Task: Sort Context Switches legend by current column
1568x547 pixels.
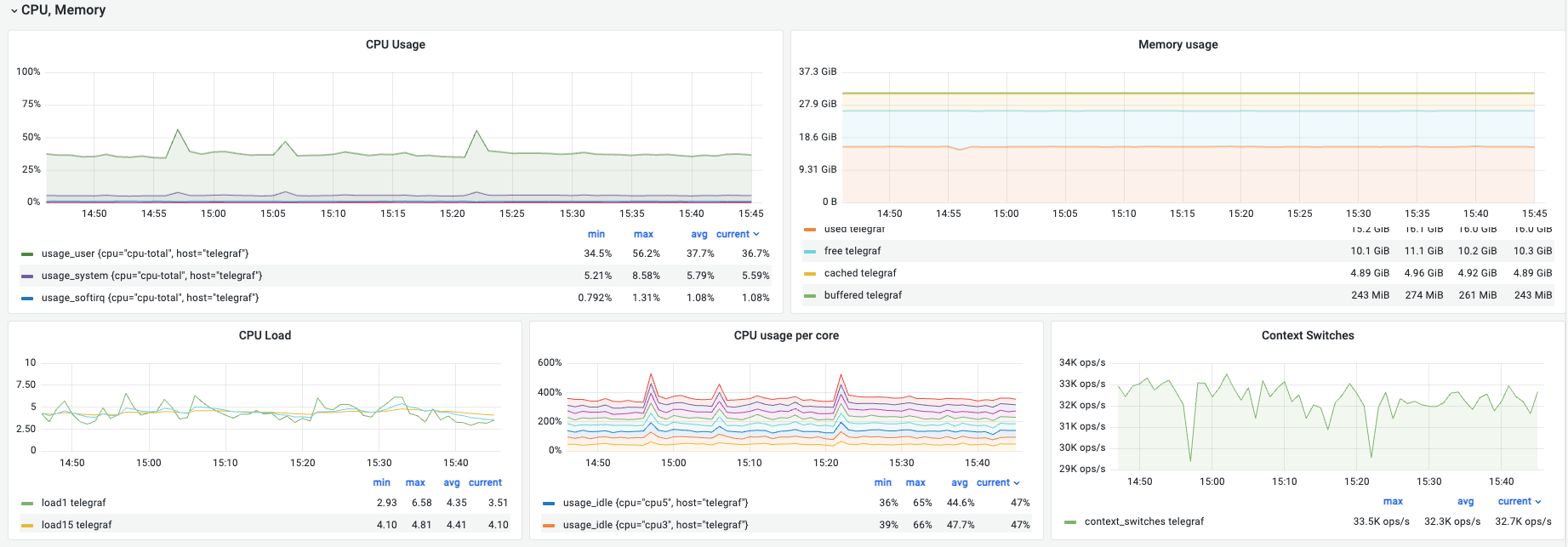Action: tap(1519, 501)
